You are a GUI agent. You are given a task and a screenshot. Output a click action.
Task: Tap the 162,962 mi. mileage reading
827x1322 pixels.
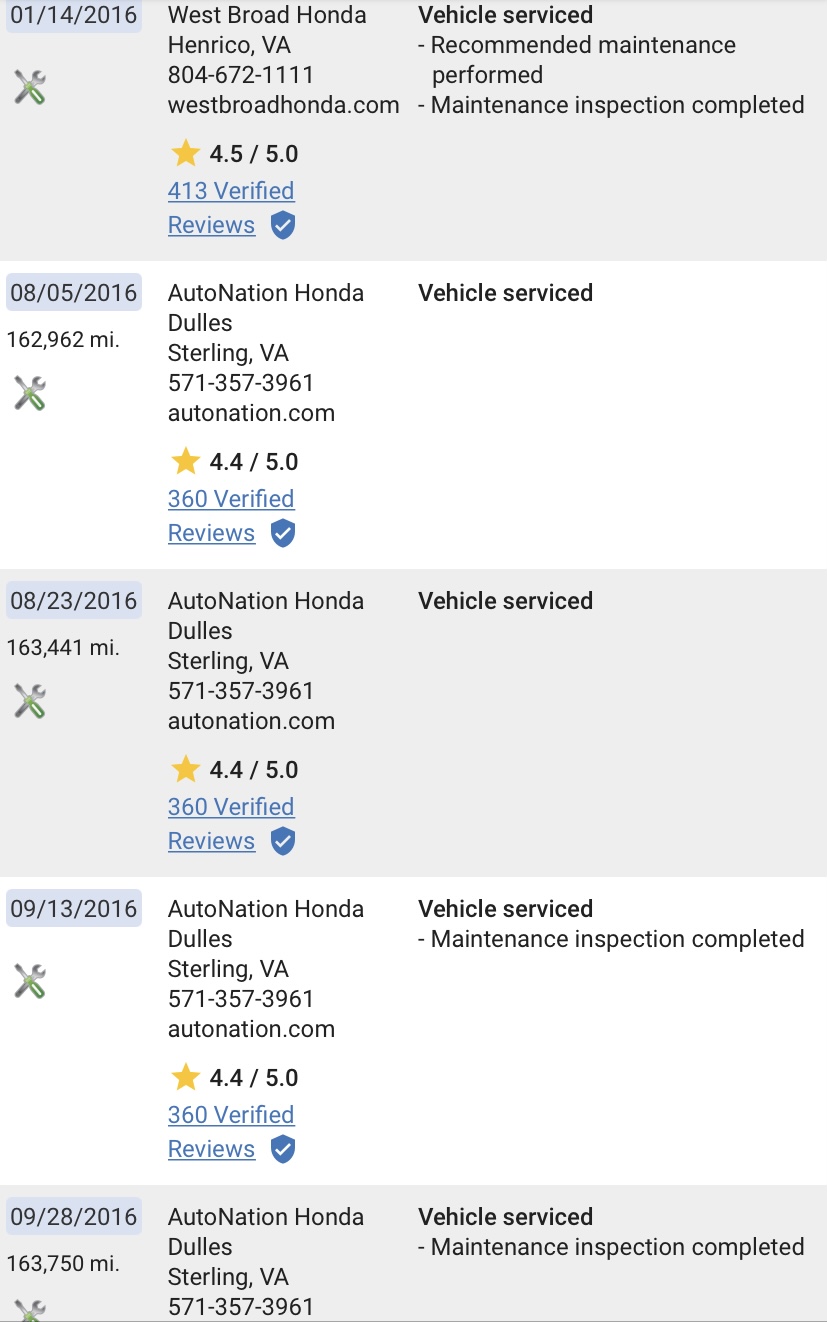coord(63,340)
